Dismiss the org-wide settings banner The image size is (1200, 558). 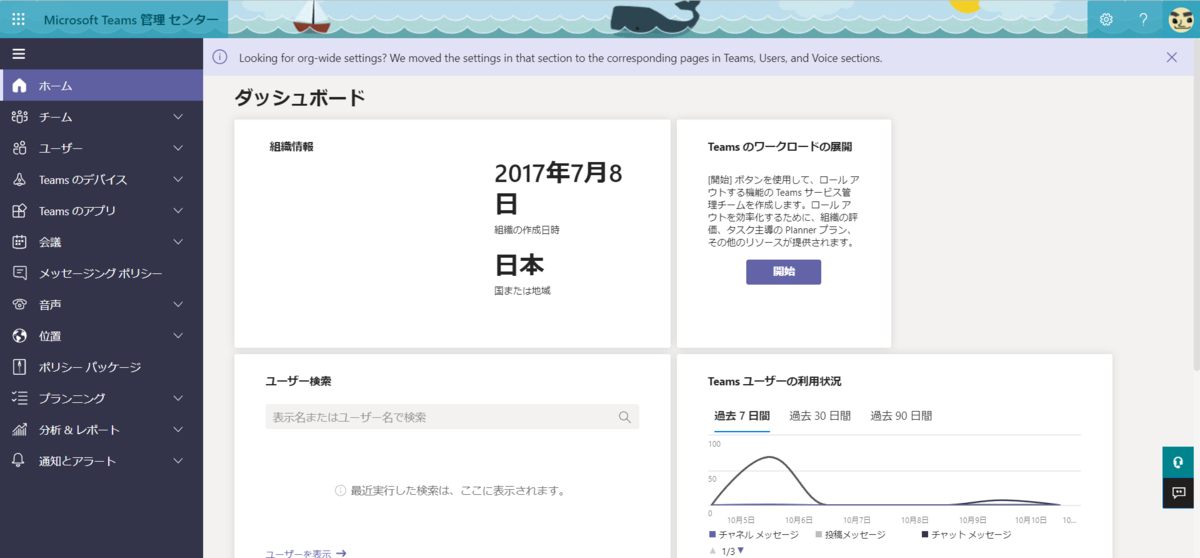pyautogui.click(x=1172, y=57)
